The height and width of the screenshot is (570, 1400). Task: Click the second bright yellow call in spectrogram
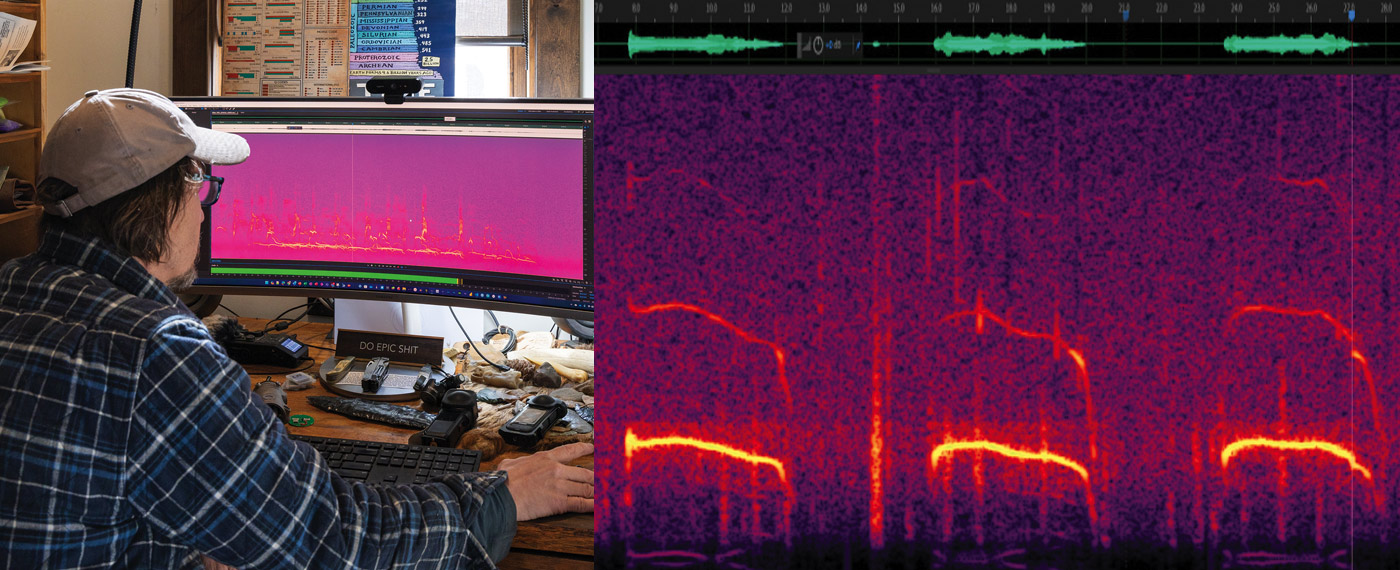(x=1005, y=451)
